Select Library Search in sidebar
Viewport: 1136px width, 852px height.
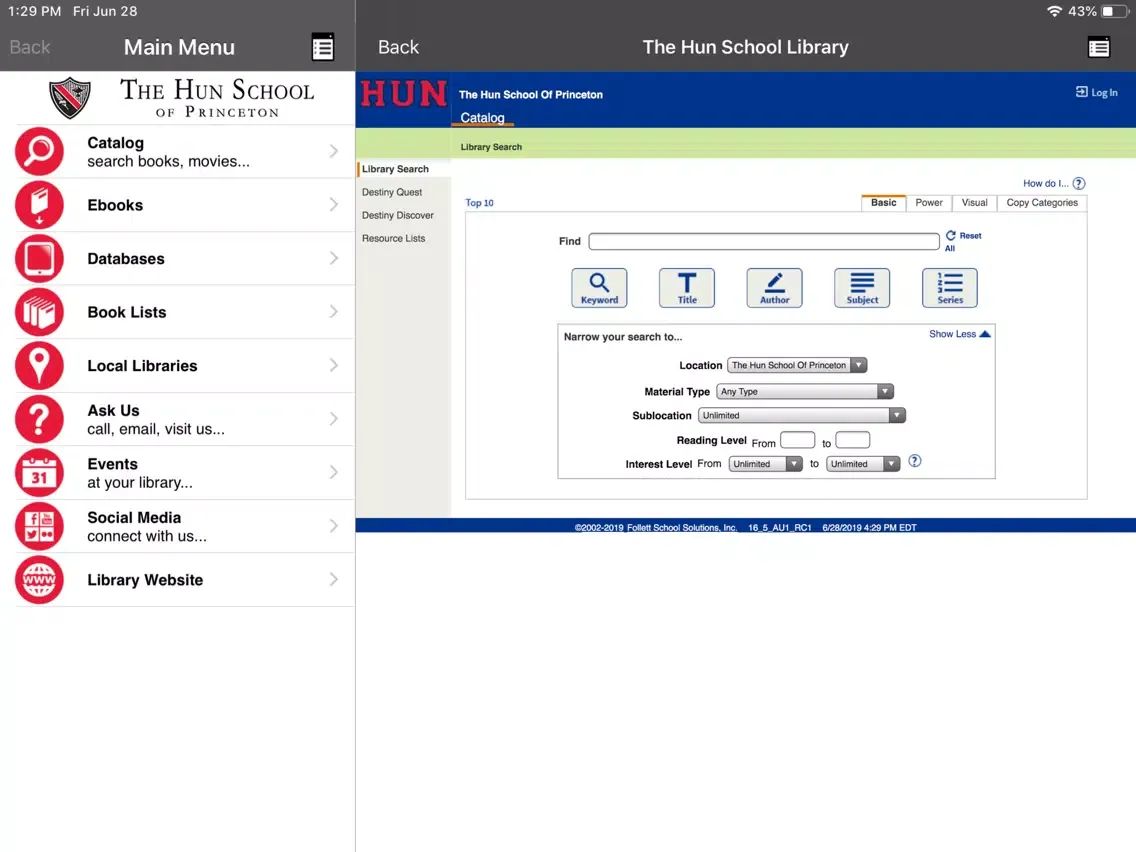(396, 169)
